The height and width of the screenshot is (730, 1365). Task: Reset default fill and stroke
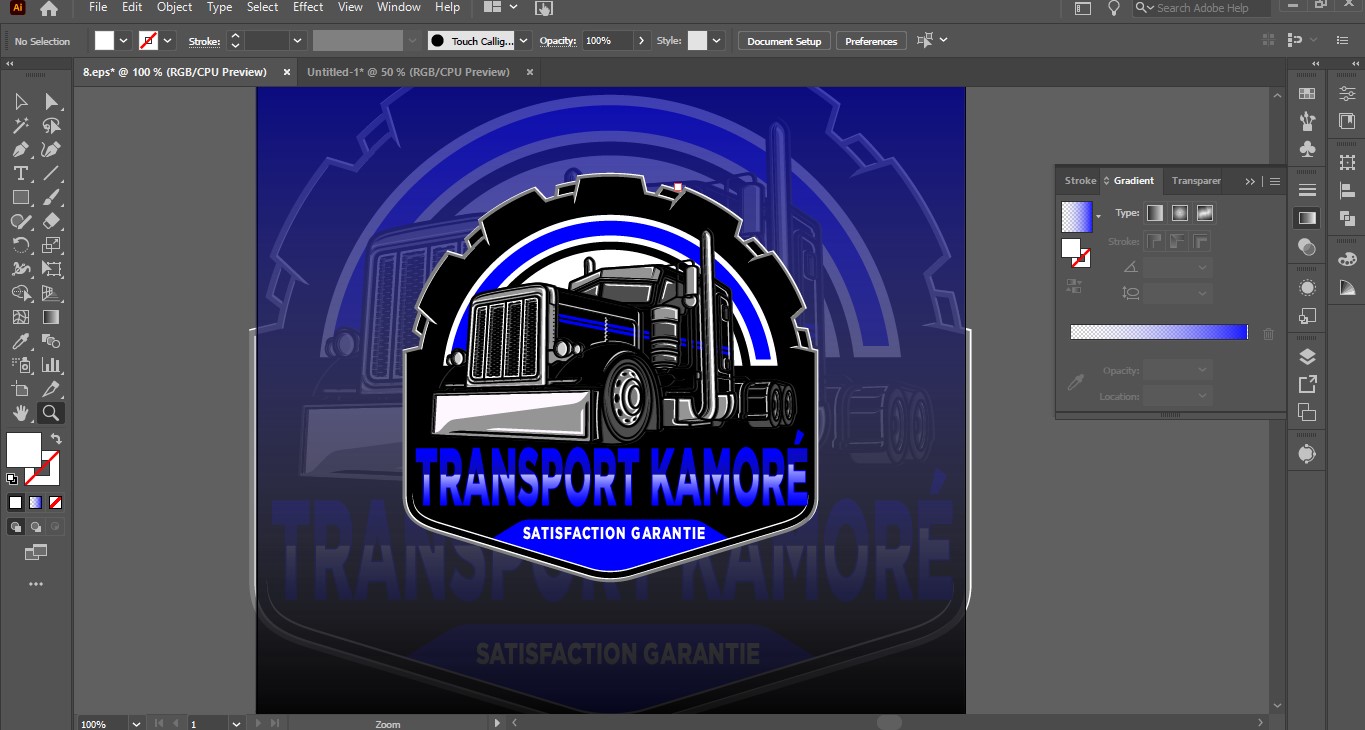(12, 479)
